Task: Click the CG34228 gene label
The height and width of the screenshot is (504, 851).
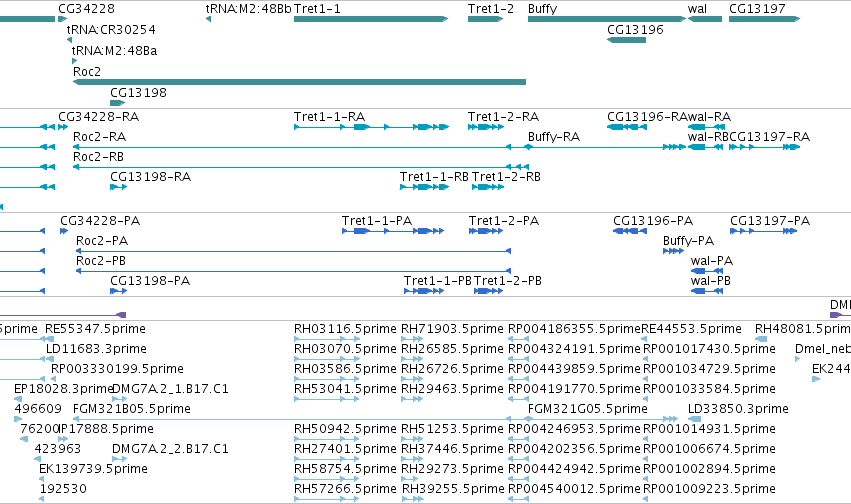Action: pyautogui.click(x=86, y=9)
